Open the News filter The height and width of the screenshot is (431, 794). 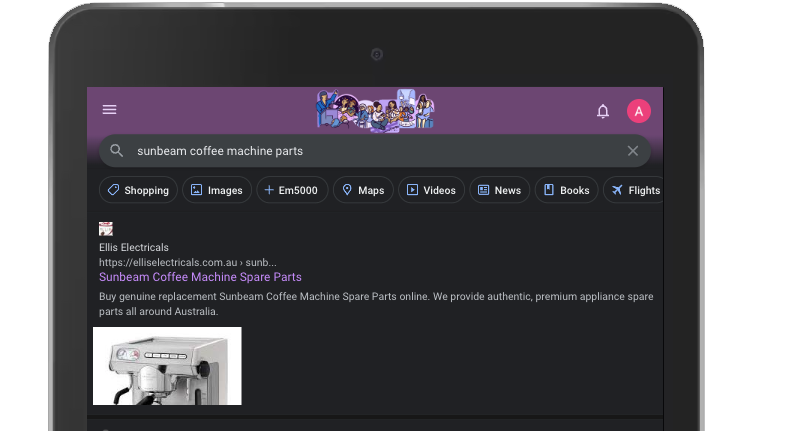point(499,190)
